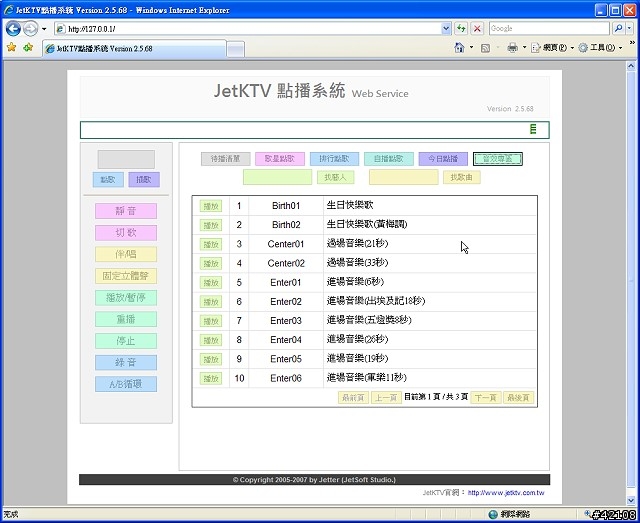The height and width of the screenshot is (523, 640).
Task: Play Enter02 row using its 播放 button
Action: [211, 302]
